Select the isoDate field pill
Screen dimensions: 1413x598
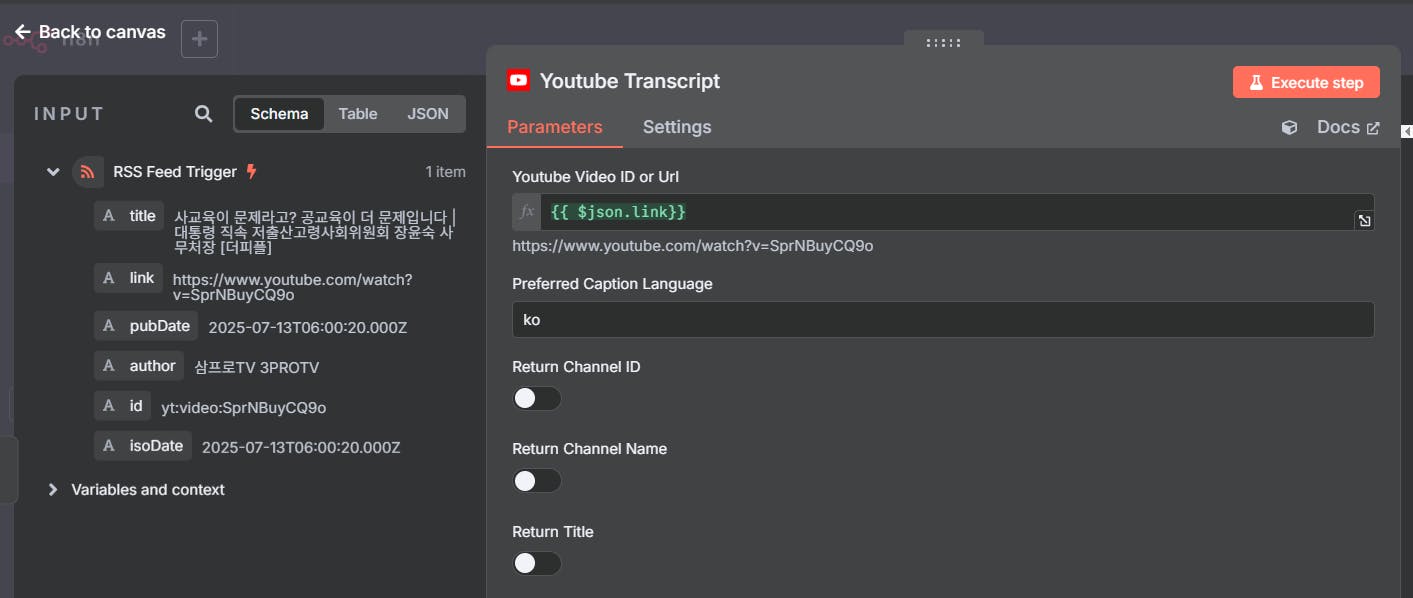point(143,446)
